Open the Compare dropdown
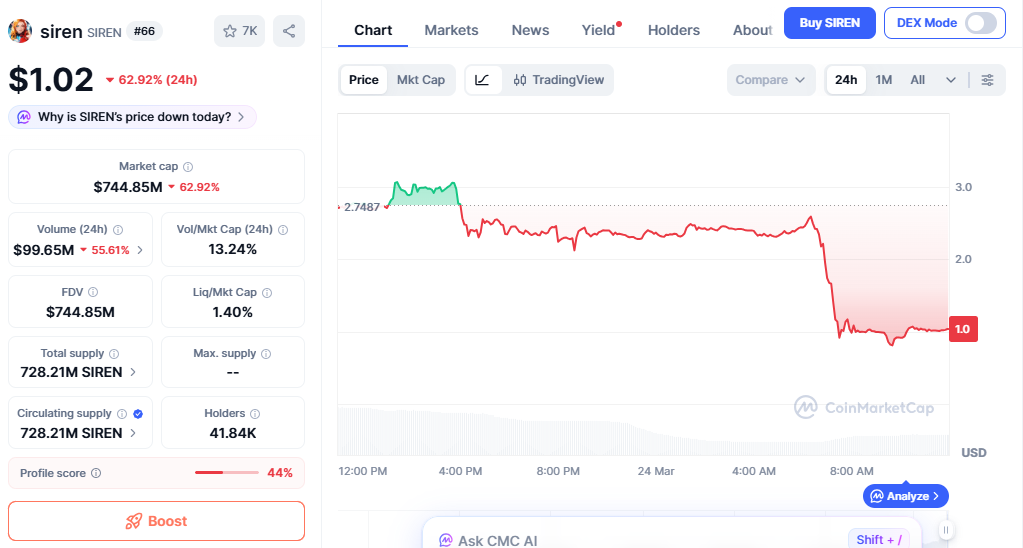 coord(771,80)
